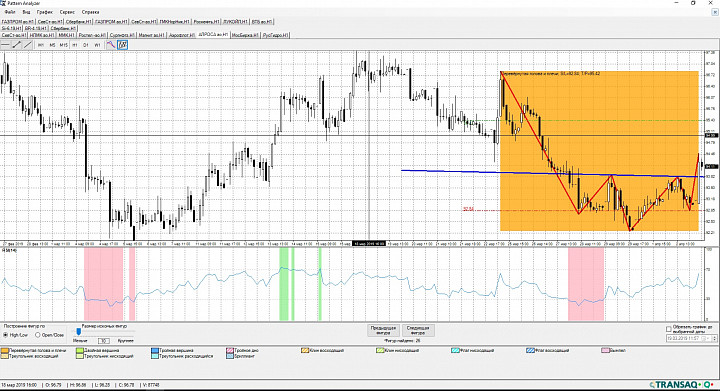Click the Треугольник расходящийся legend swatch
Viewport: 720px width, 391px height.
155,356
